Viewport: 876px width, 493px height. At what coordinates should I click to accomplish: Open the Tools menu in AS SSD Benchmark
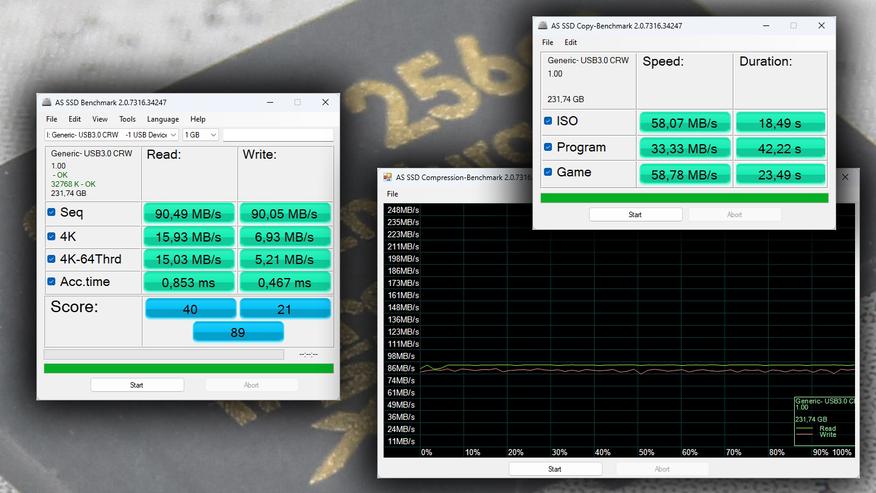click(x=127, y=119)
